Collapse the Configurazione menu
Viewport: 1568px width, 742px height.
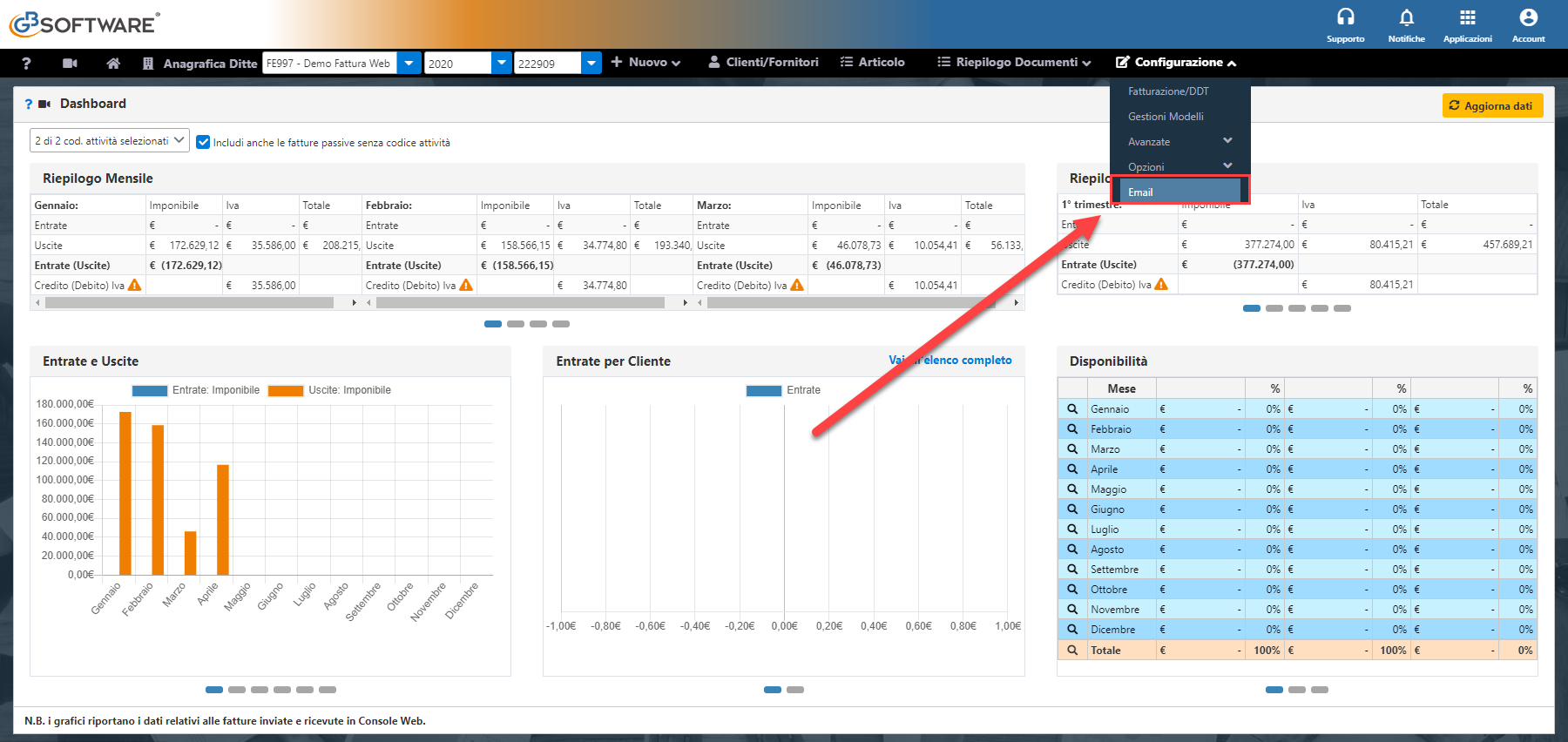[1176, 63]
